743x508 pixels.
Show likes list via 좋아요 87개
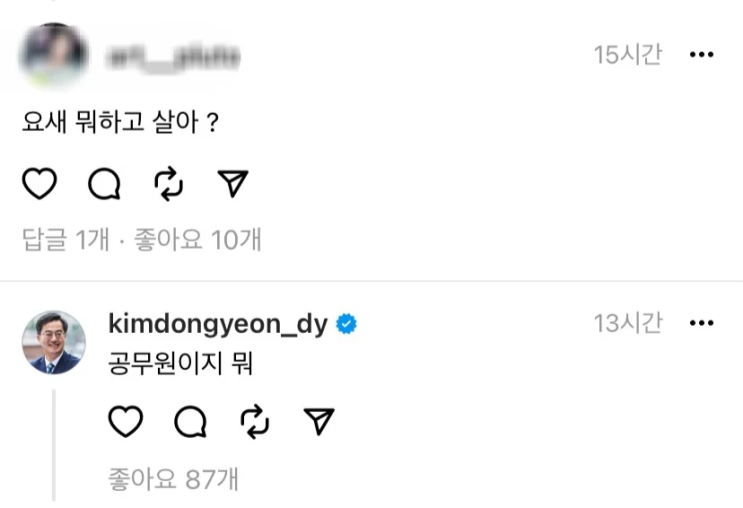click(173, 479)
